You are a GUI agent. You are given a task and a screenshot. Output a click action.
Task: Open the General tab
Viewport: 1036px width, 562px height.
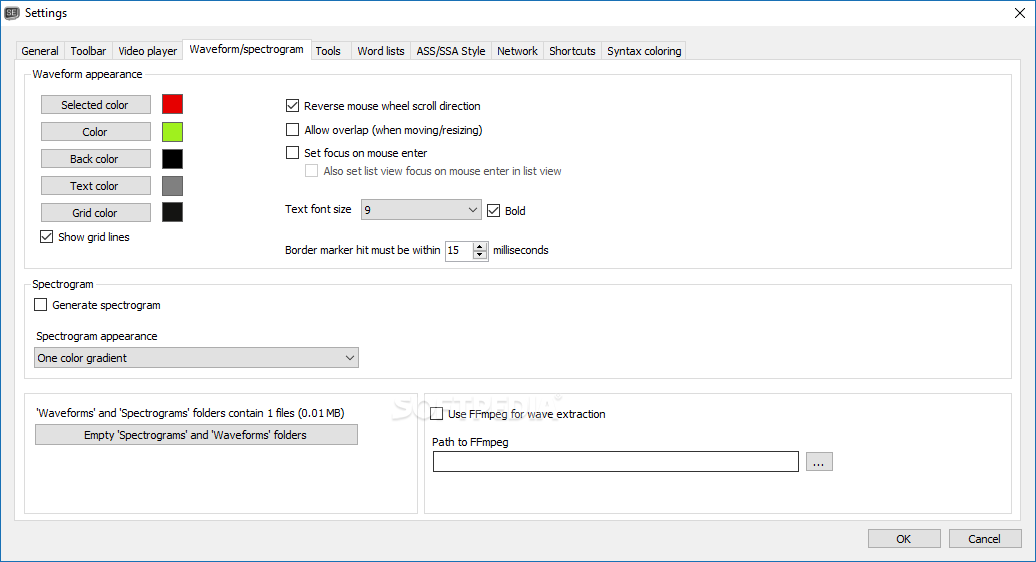tap(40, 51)
